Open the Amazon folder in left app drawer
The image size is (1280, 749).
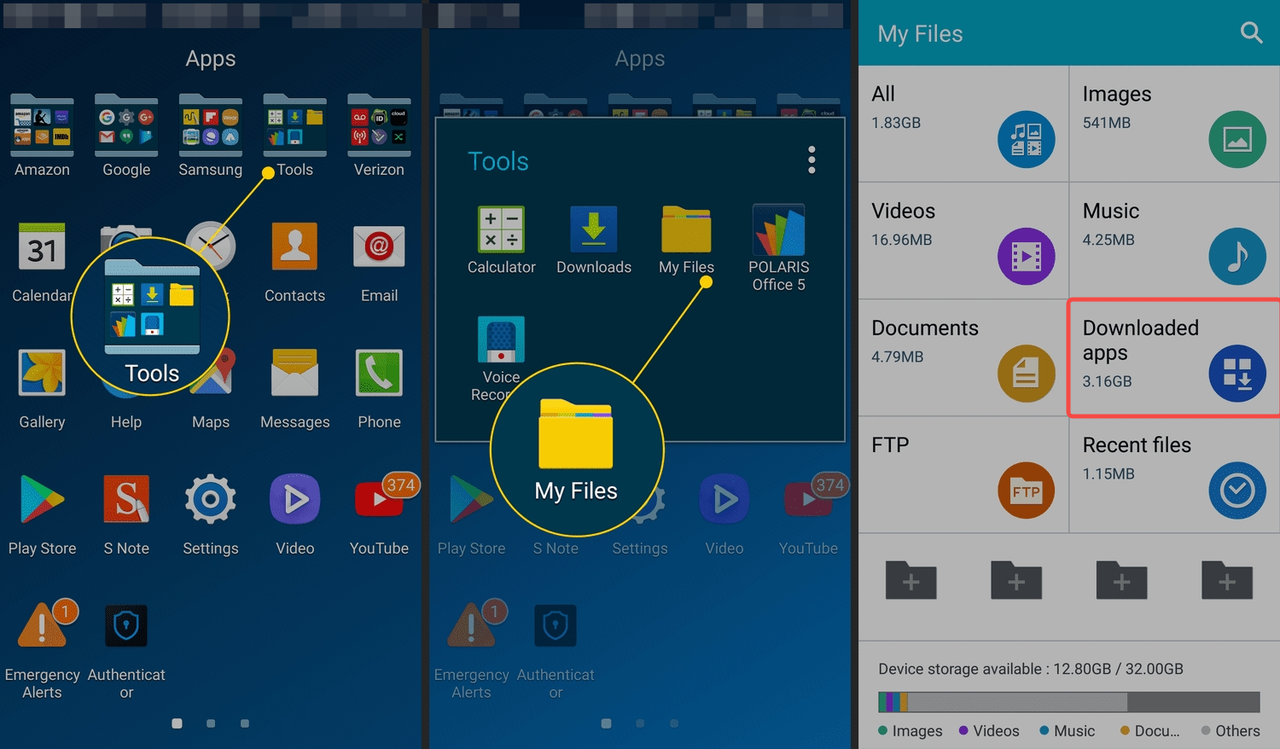pyautogui.click(x=42, y=135)
